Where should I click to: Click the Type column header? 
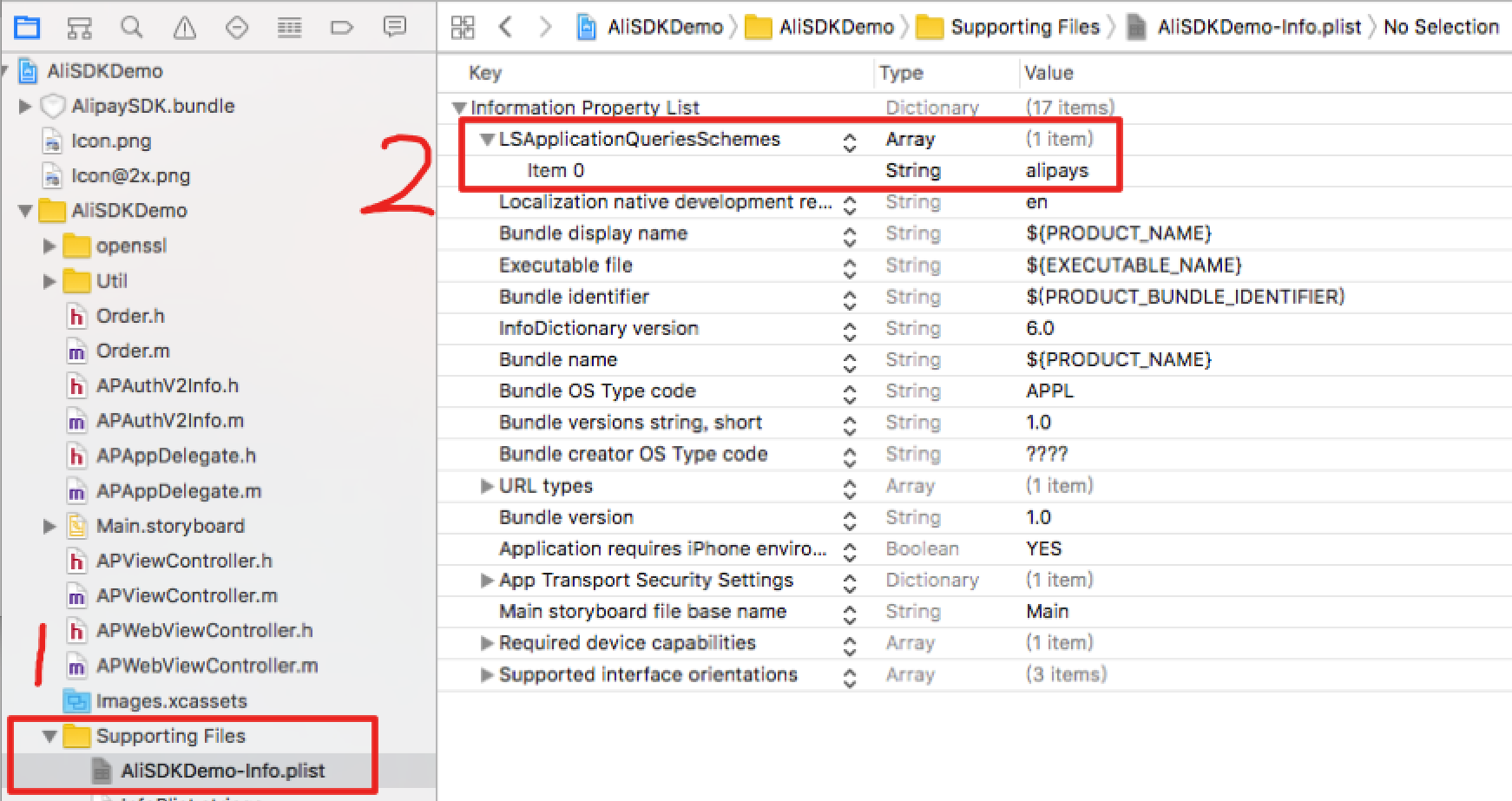(x=901, y=74)
